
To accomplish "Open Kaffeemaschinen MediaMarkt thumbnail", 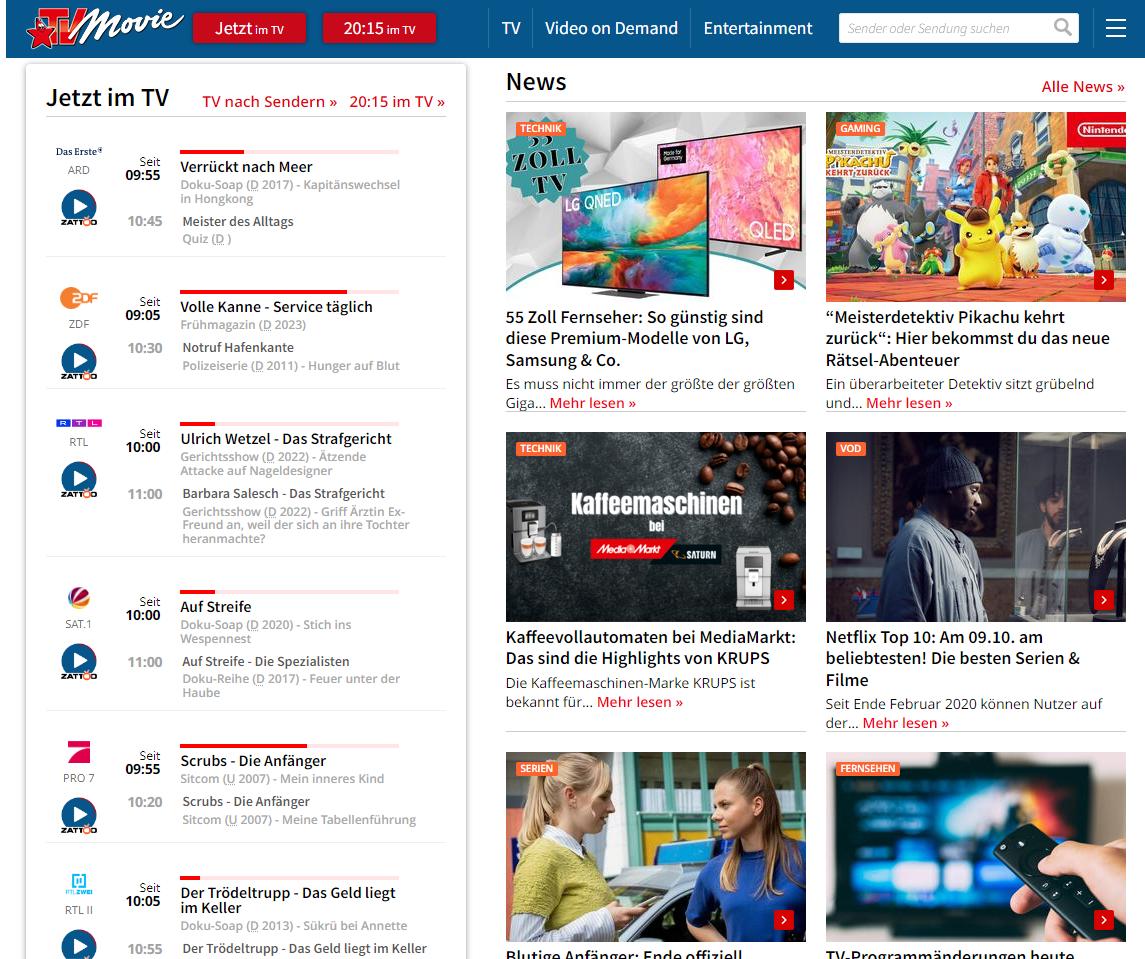I will [x=656, y=527].
